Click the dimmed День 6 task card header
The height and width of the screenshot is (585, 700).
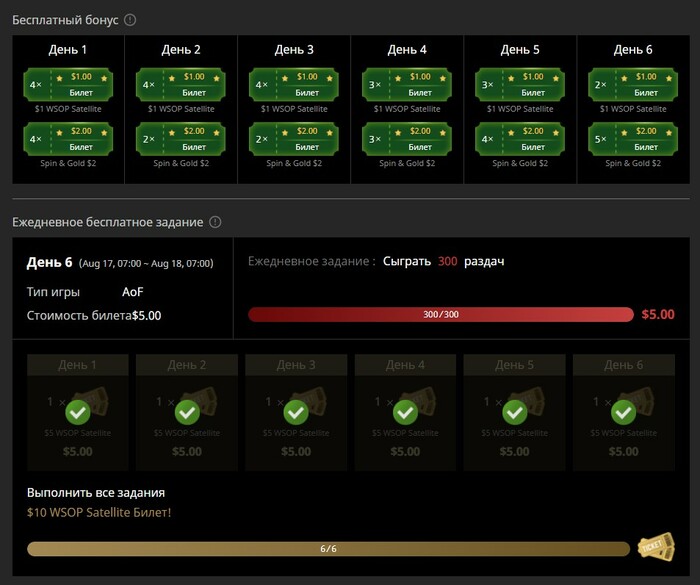pyautogui.click(x=624, y=365)
